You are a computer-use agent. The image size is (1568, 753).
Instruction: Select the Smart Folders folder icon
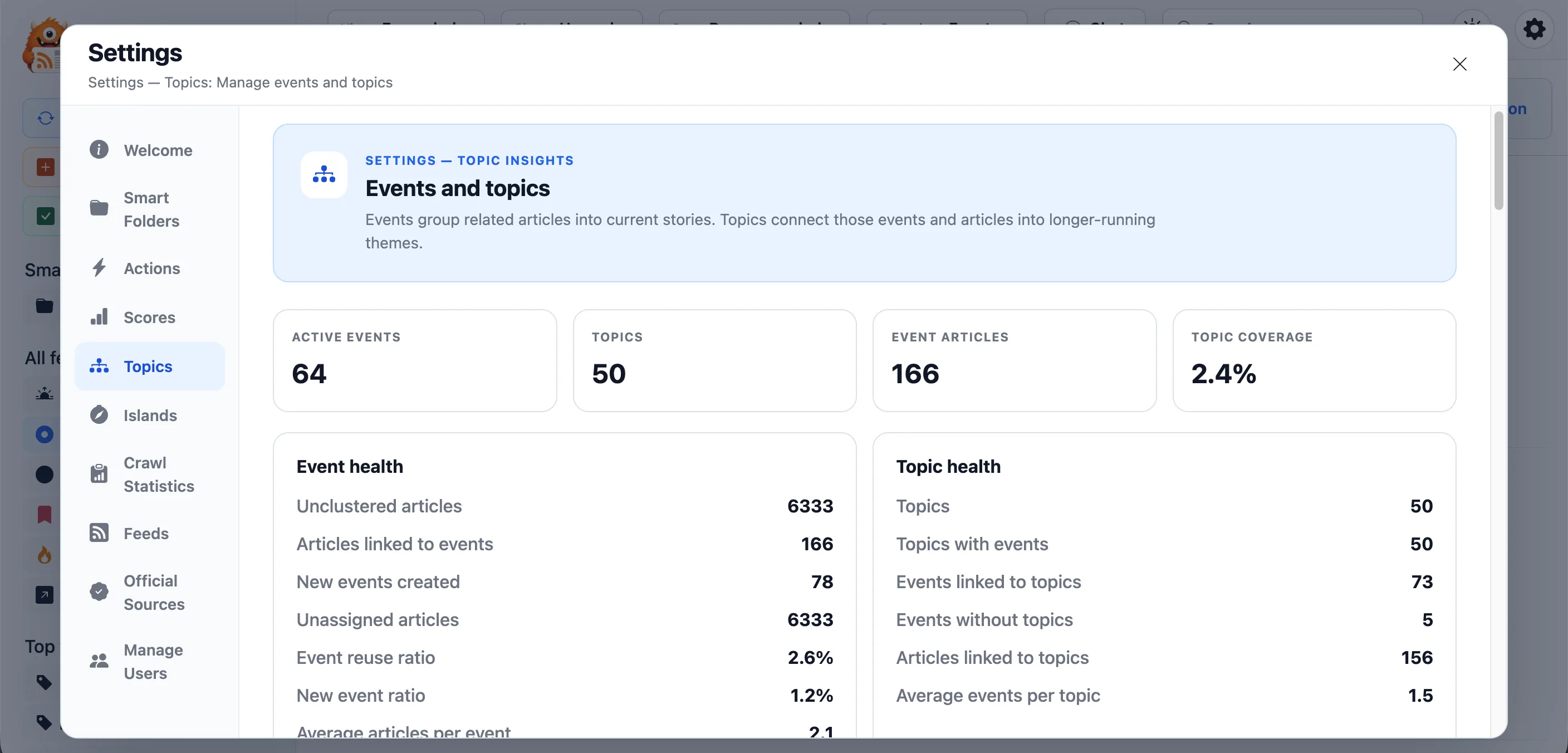99,208
